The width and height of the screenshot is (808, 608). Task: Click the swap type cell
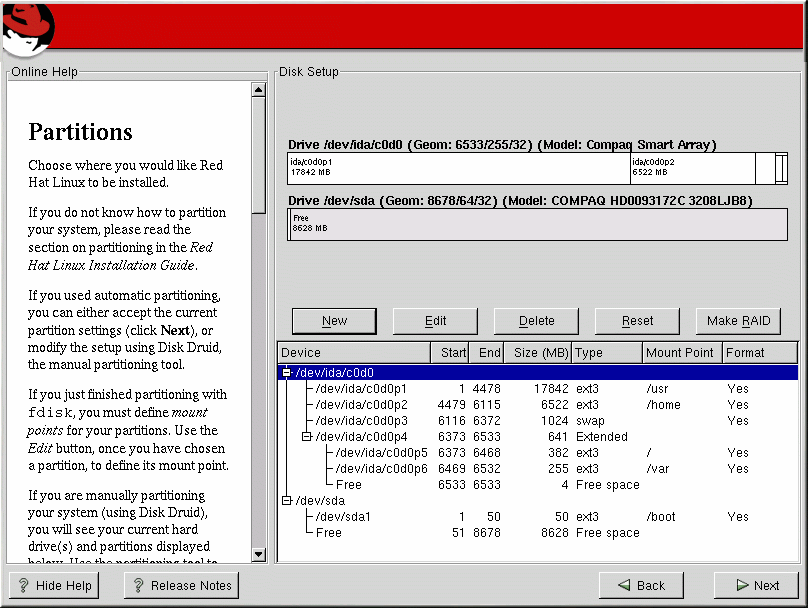coord(590,420)
